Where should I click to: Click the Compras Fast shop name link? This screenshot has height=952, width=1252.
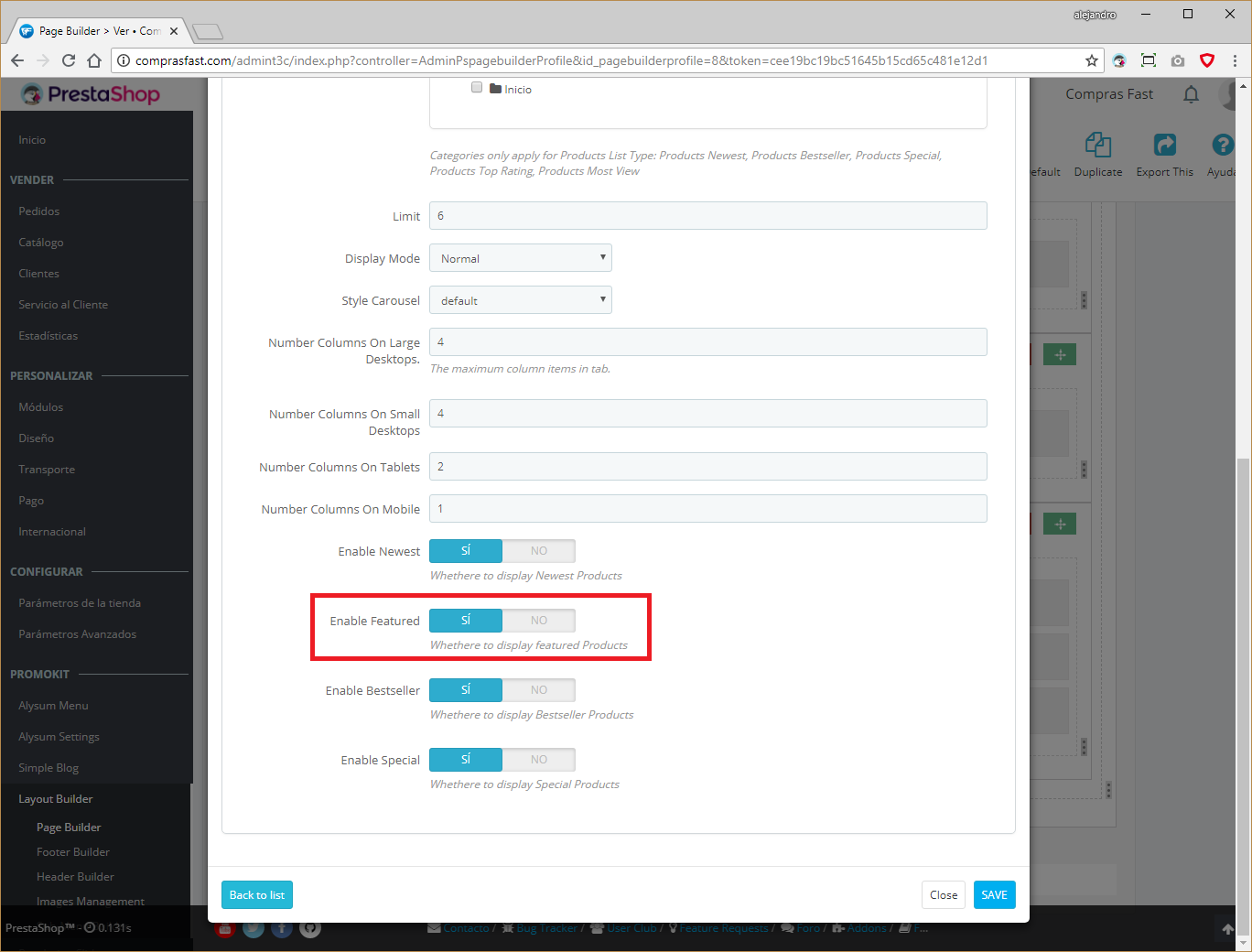1109,94
